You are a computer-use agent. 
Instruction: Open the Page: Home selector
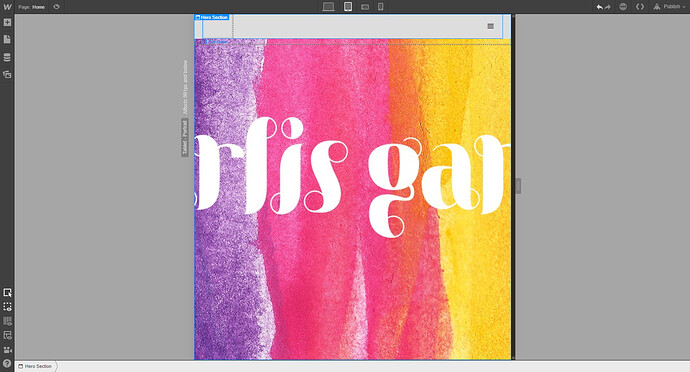point(32,7)
